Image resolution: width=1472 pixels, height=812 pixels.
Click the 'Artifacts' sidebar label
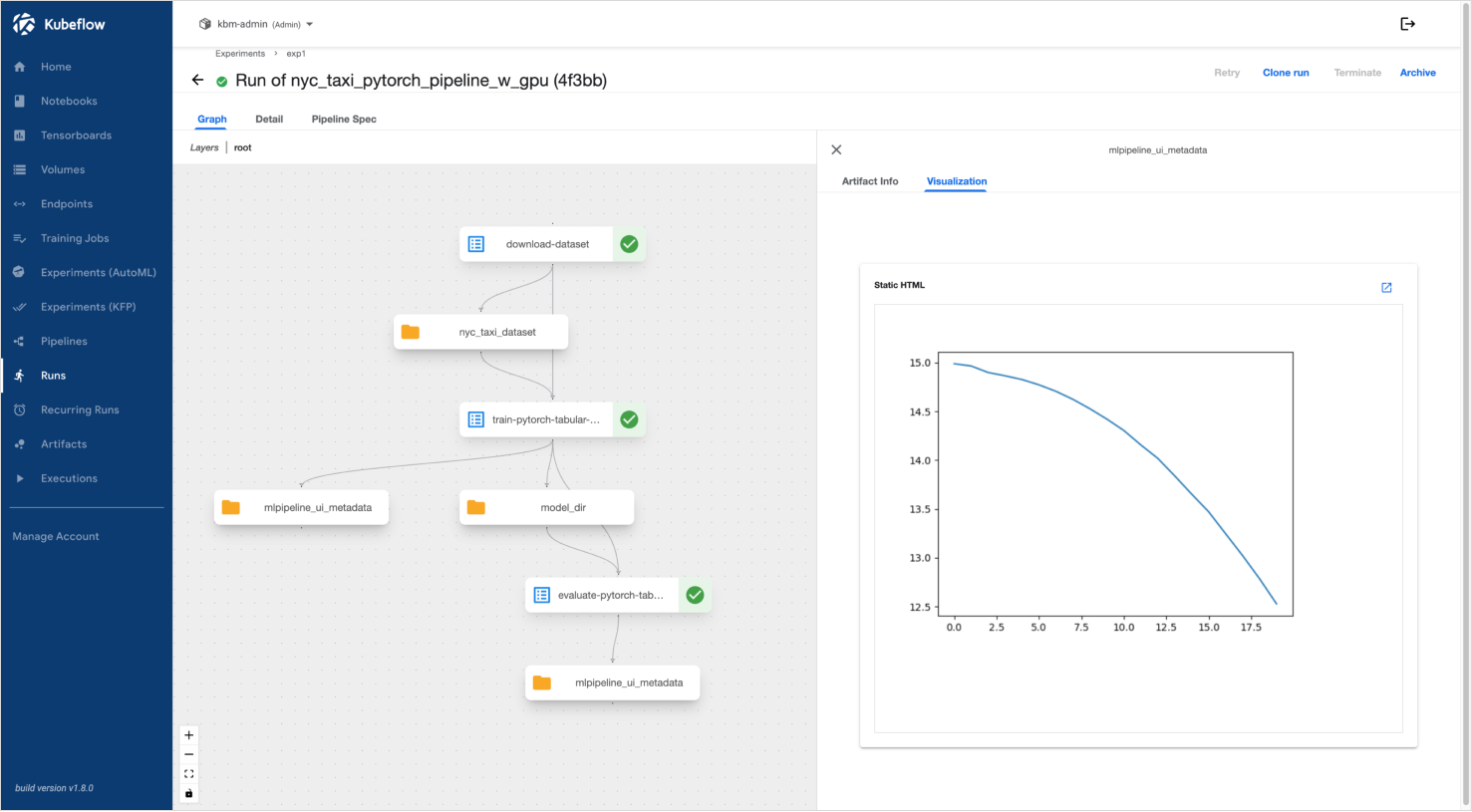tap(64, 444)
